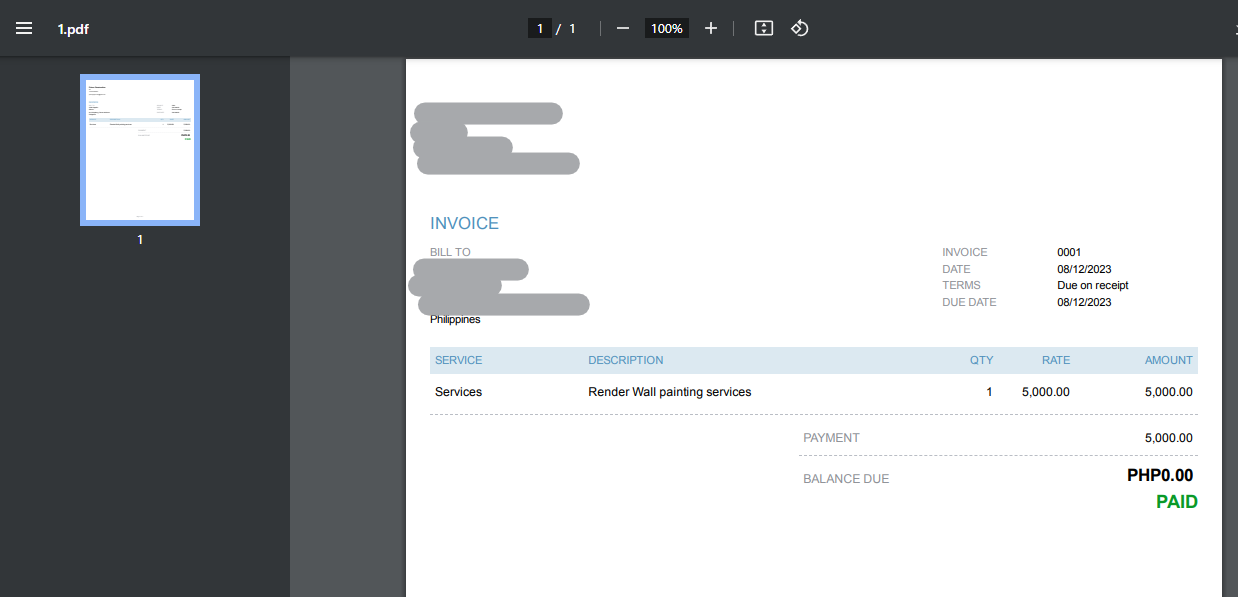Click the current page number field

[x=540, y=28]
